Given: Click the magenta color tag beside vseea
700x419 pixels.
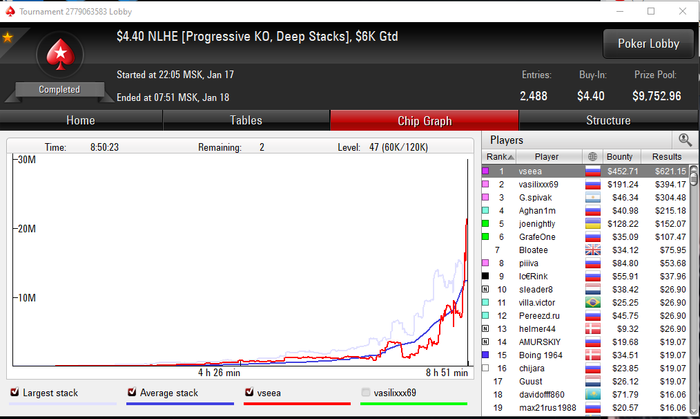Looking at the screenshot, I should click(x=485, y=171).
